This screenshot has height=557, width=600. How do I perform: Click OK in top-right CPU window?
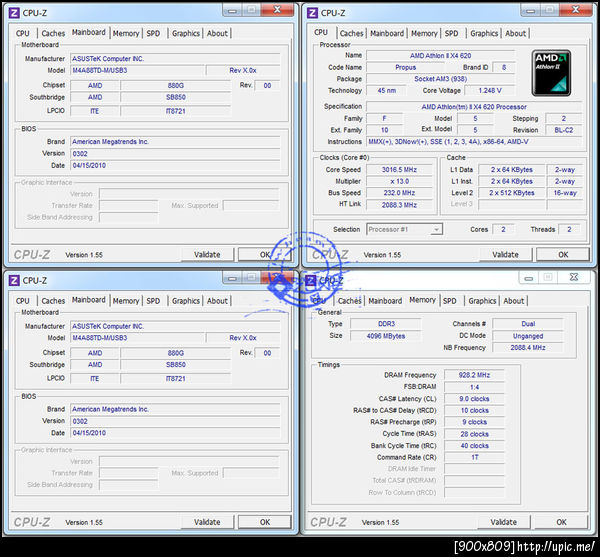tap(563, 255)
